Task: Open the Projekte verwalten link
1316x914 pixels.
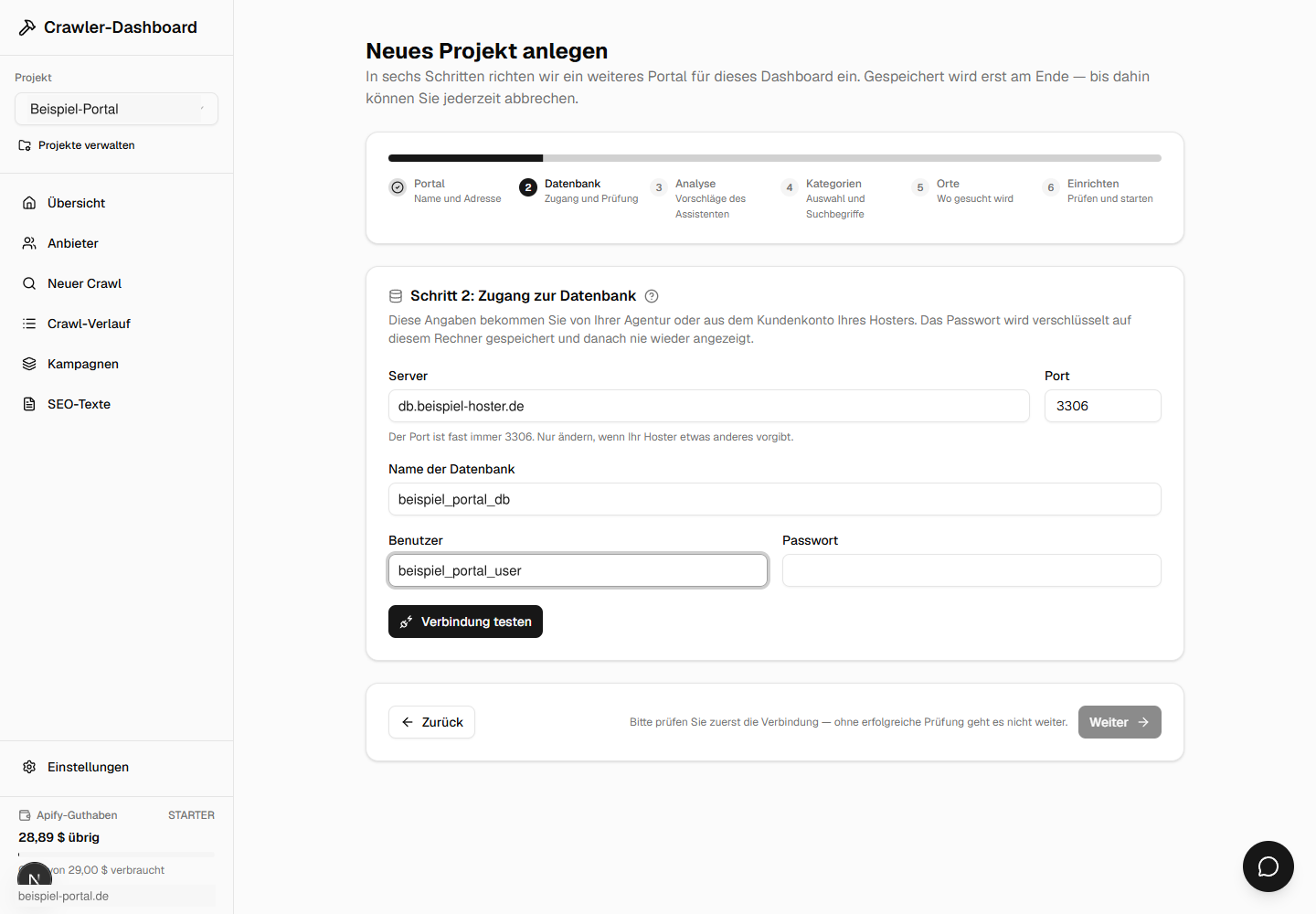Action: pyautogui.click(x=77, y=145)
